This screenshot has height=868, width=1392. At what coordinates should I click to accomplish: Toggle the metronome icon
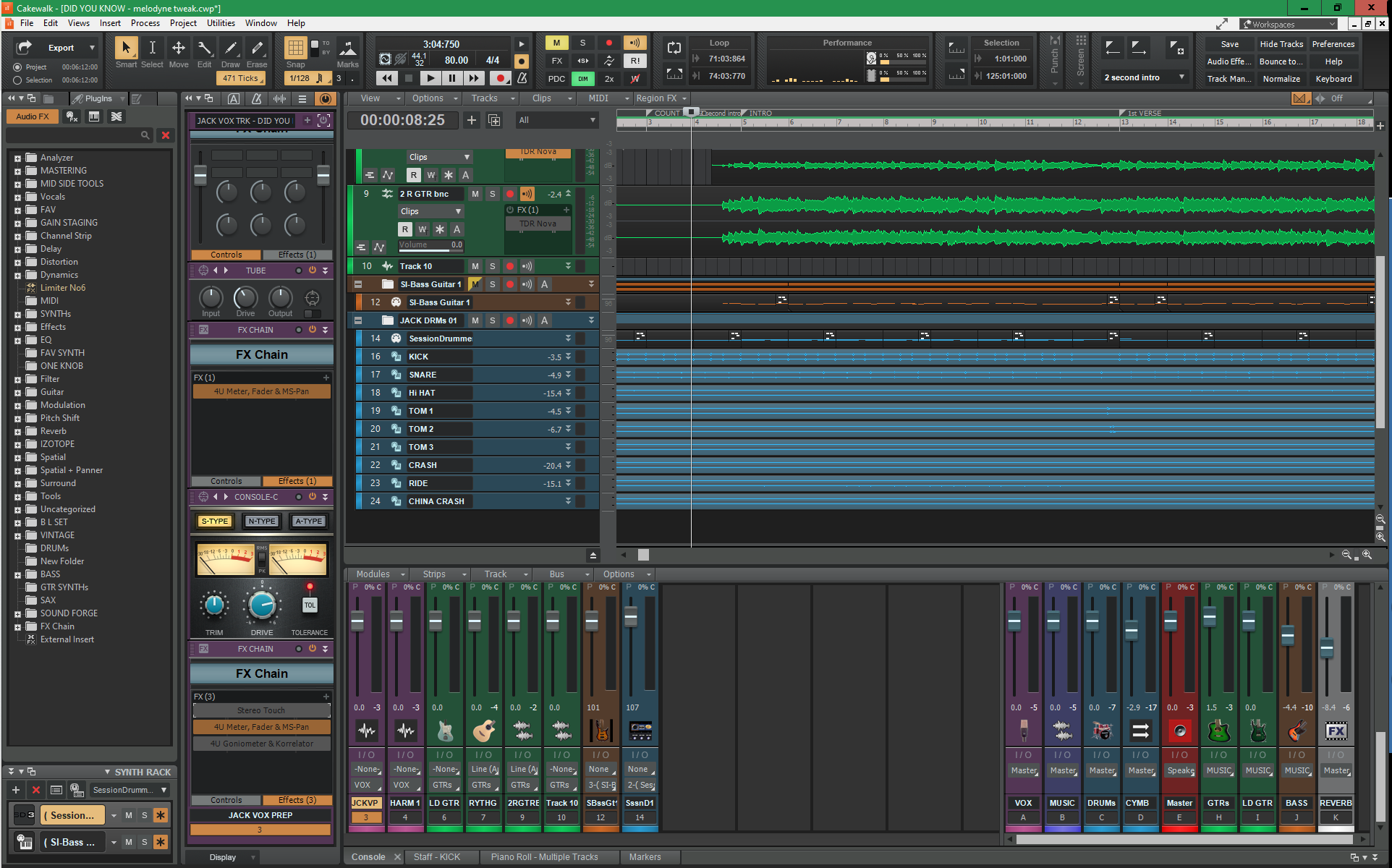click(522, 78)
